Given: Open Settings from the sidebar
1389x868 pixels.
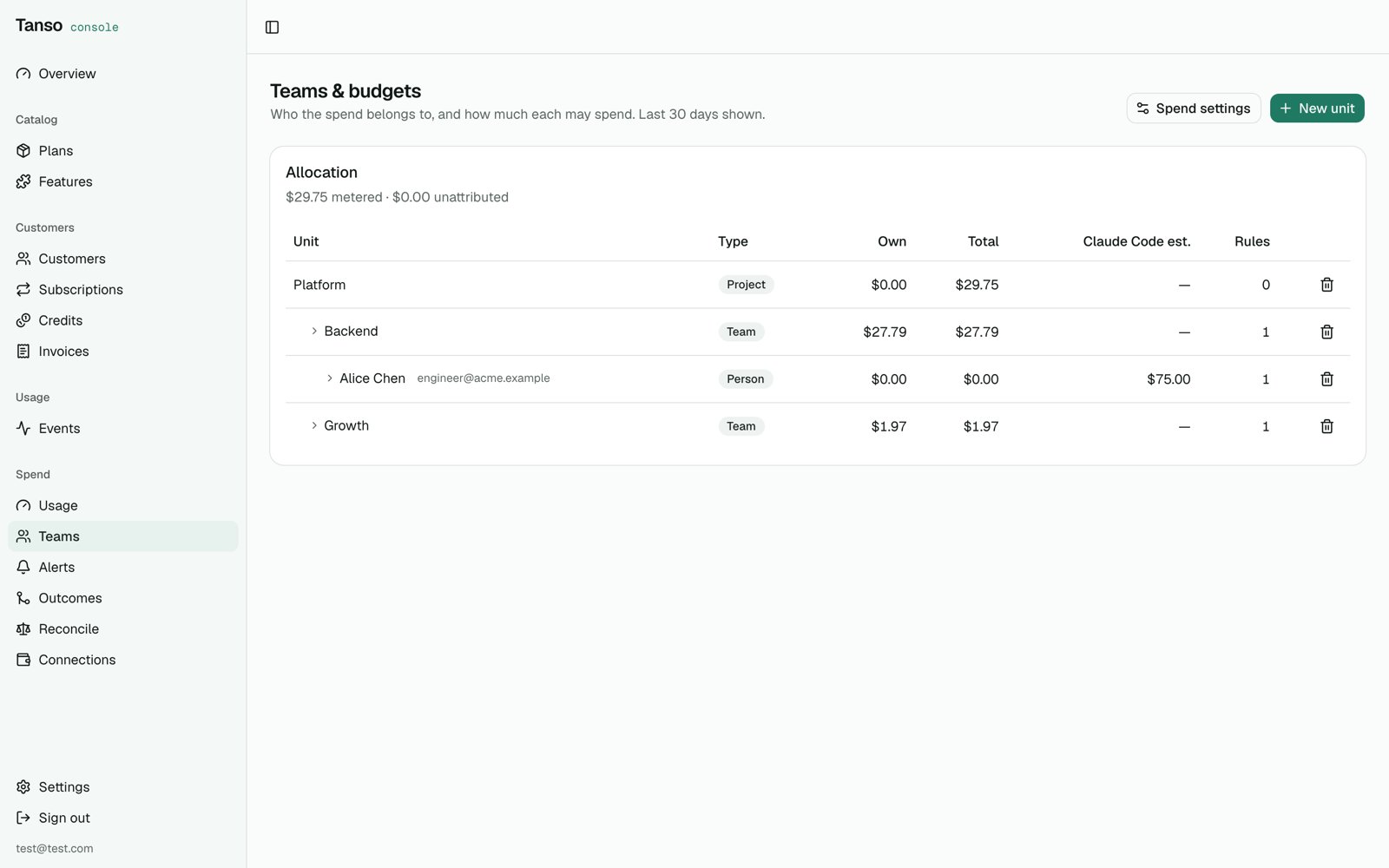Looking at the screenshot, I should point(123,787).
